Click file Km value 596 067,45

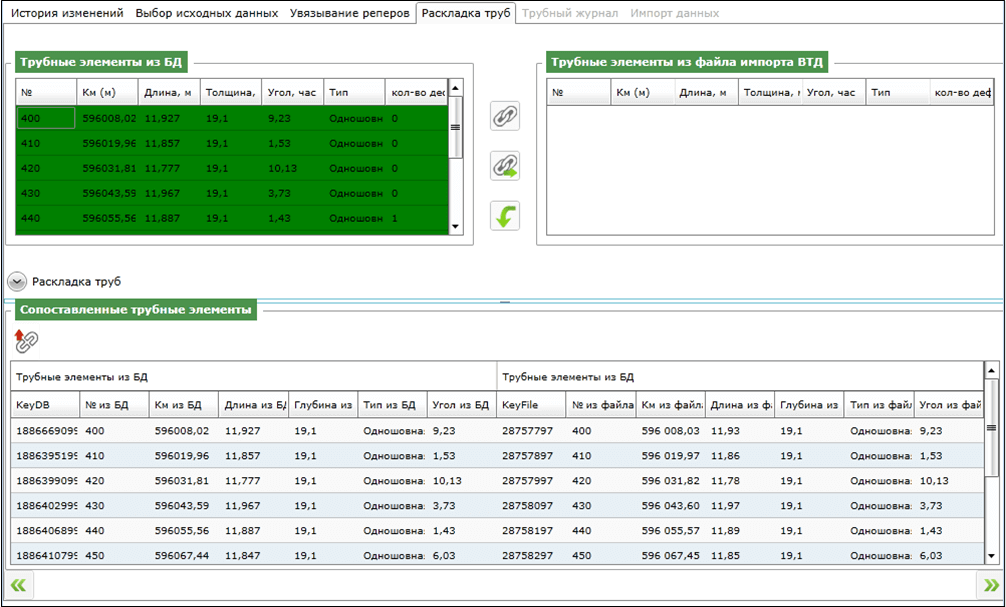pos(670,556)
